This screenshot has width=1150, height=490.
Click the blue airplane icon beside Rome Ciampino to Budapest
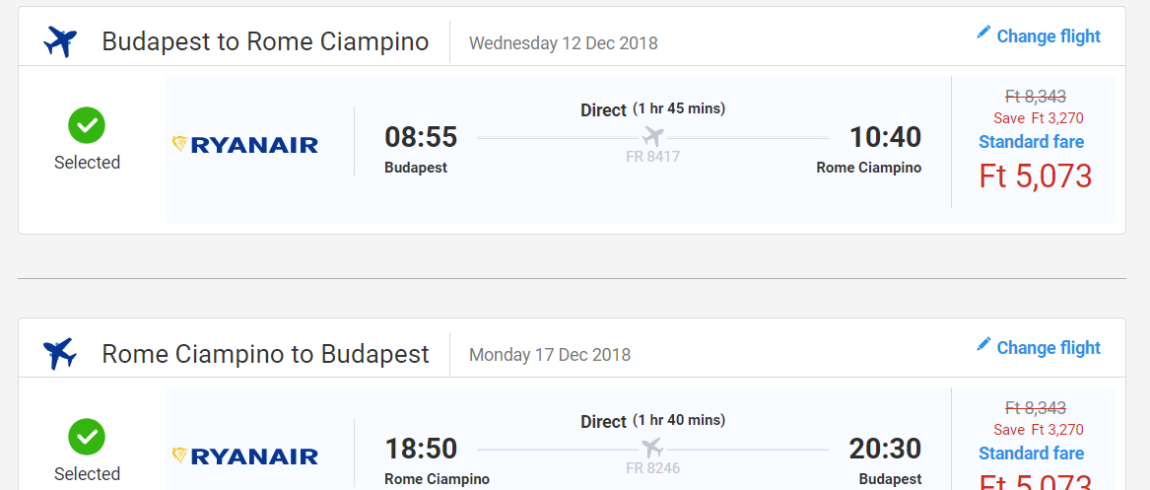[60, 354]
